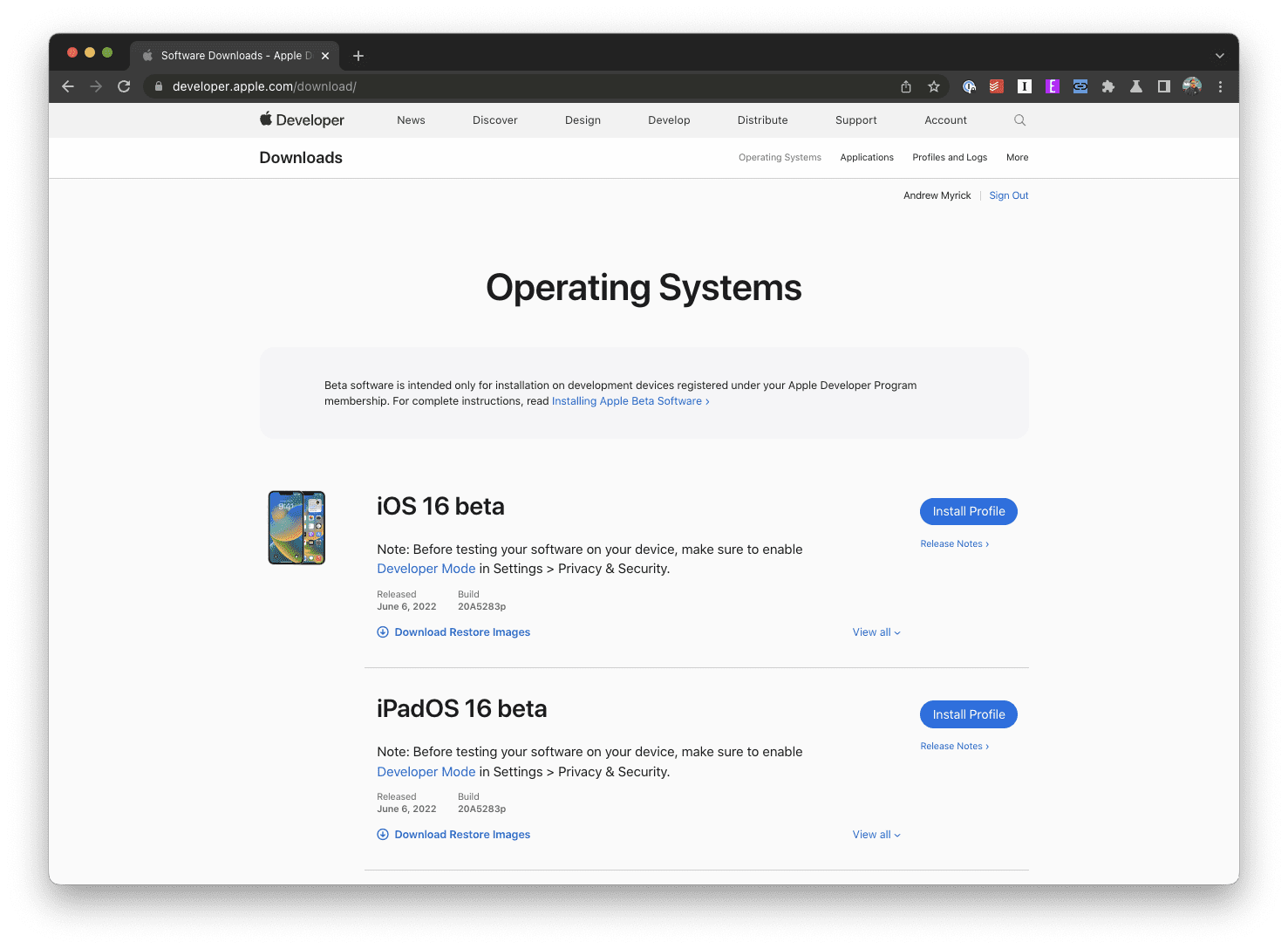Bookmark this page with the star icon

coord(934,86)
